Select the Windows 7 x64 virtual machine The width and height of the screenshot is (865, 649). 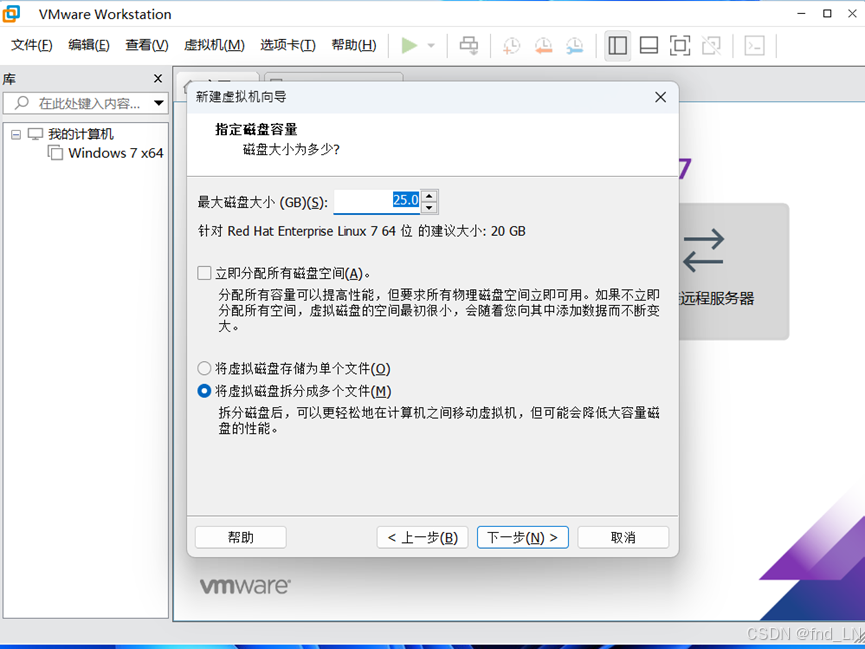(x=113, y=153)
